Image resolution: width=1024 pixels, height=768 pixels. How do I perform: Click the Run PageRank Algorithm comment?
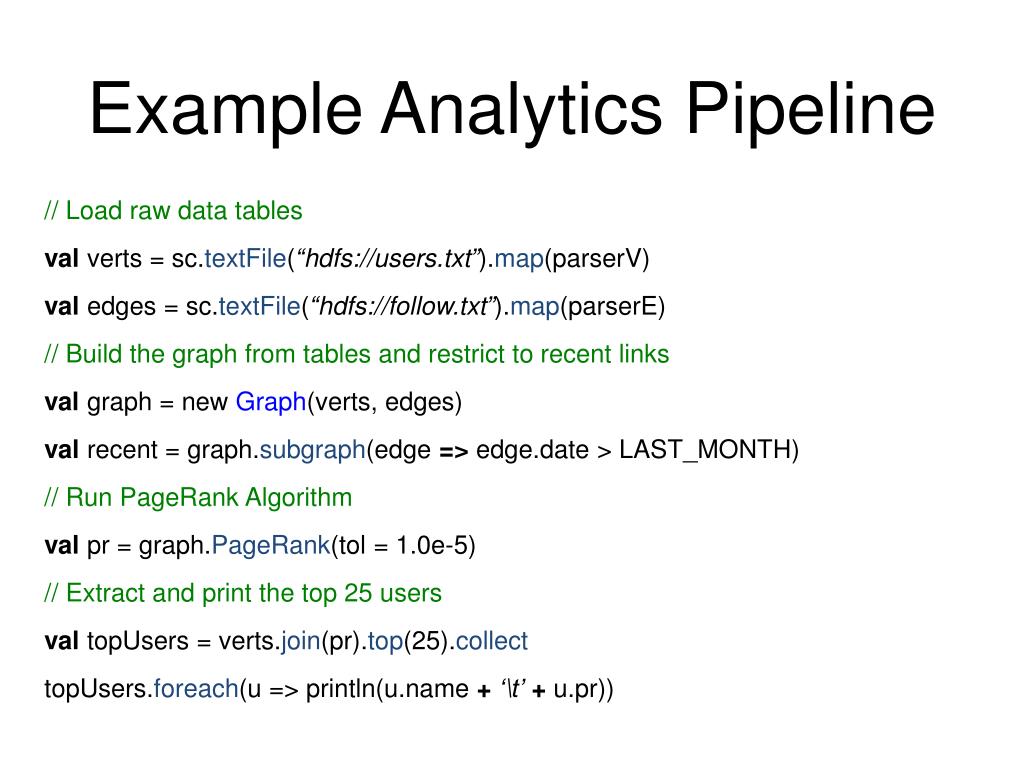(x=198, y=498)
